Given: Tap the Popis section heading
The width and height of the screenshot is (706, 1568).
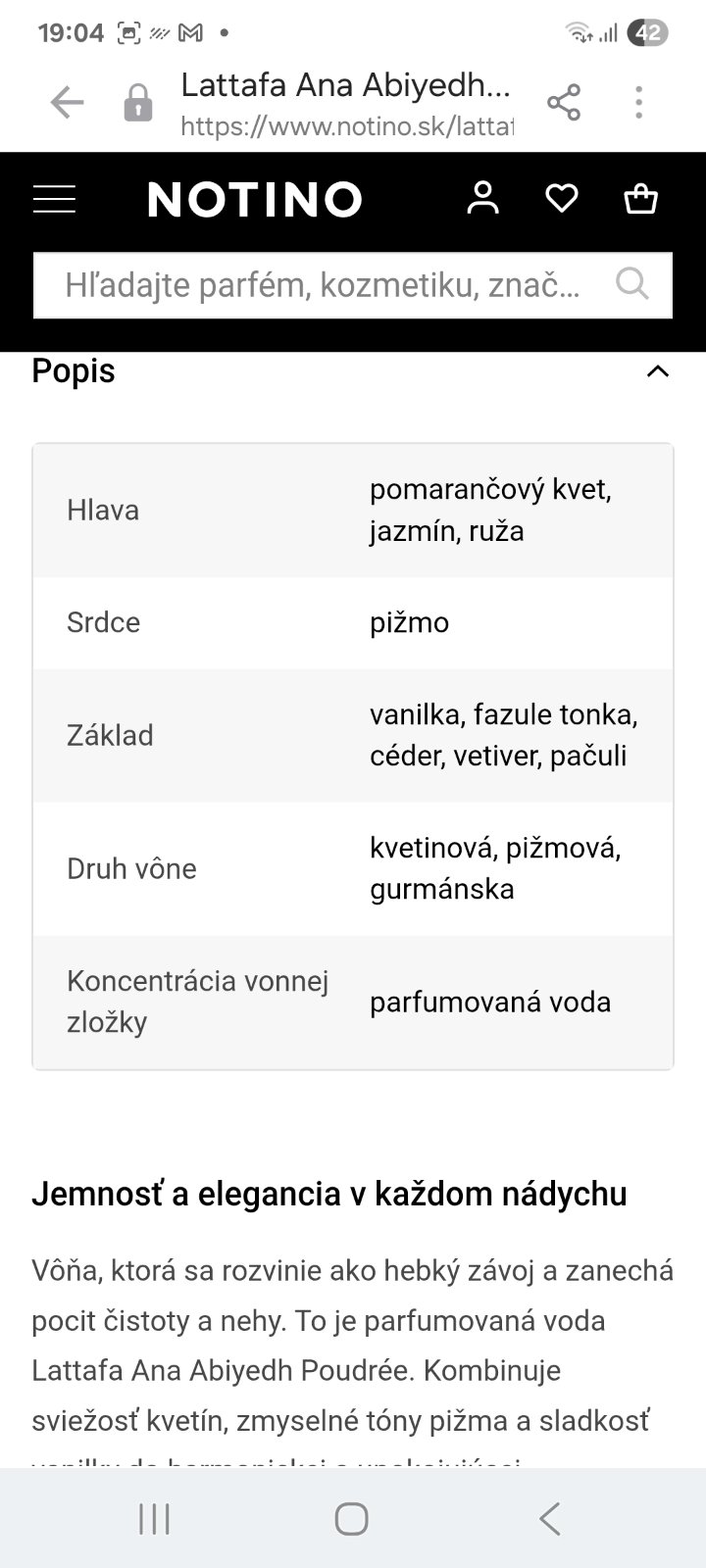Looking at the screenshot, I should click(x=74, y=371).
